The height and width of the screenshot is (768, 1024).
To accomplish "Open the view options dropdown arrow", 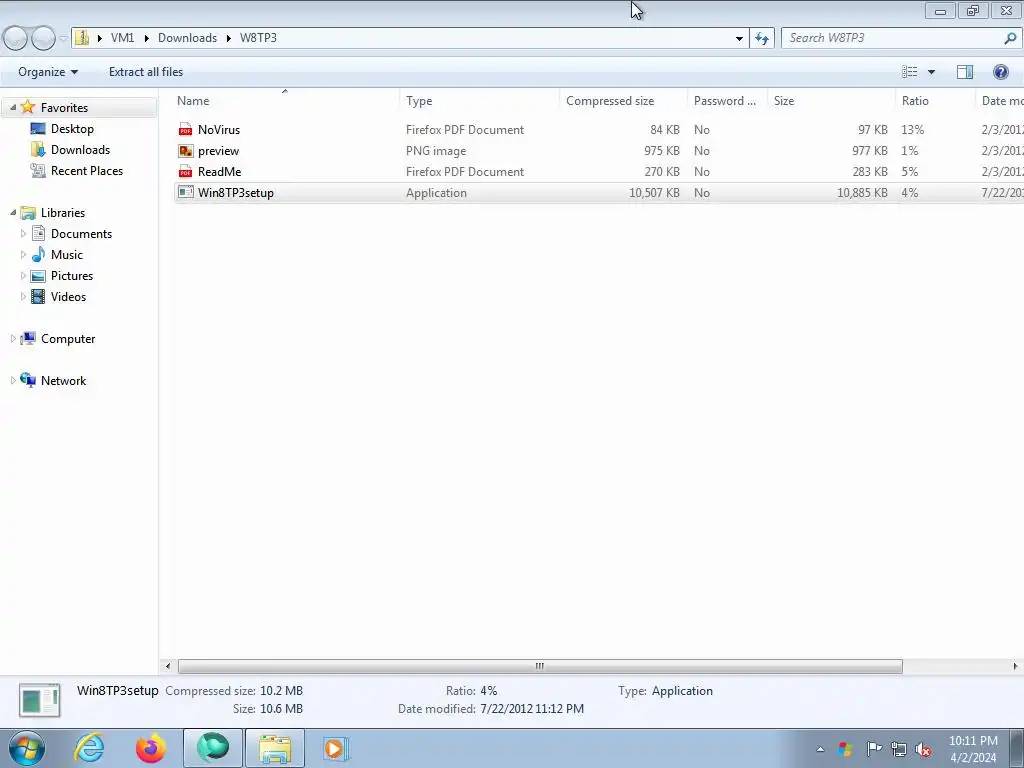I will (931, 72).
